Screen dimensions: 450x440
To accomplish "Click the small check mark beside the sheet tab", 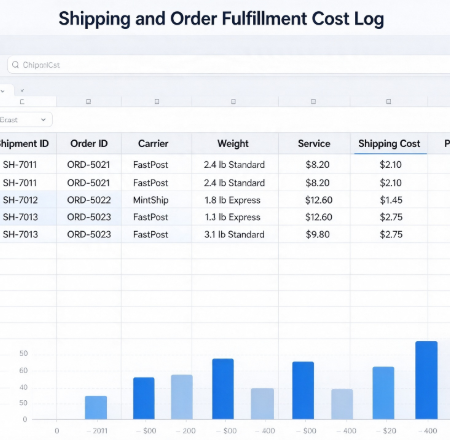I will click(22, 90).
